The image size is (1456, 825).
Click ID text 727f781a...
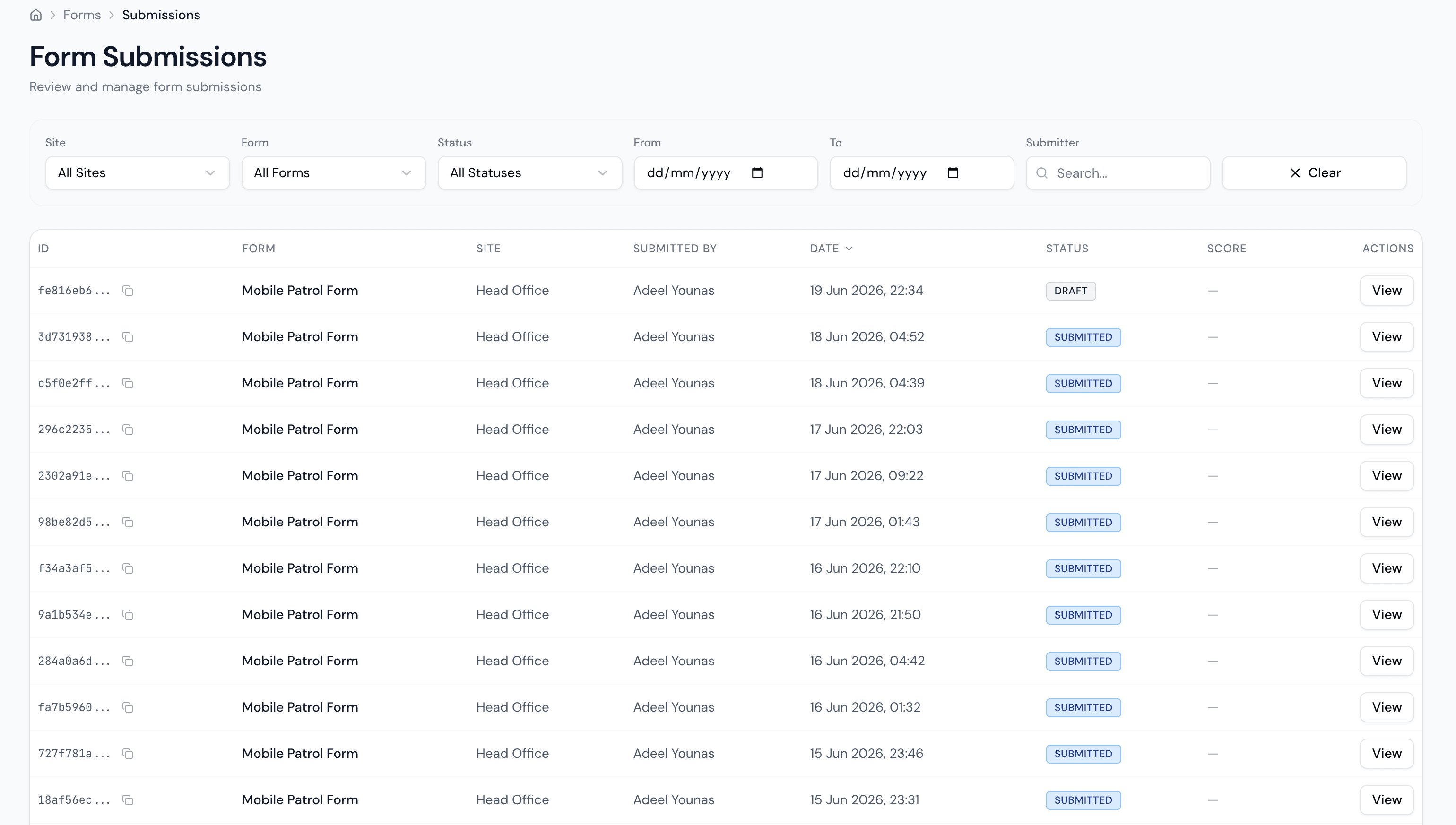(74, 754)
